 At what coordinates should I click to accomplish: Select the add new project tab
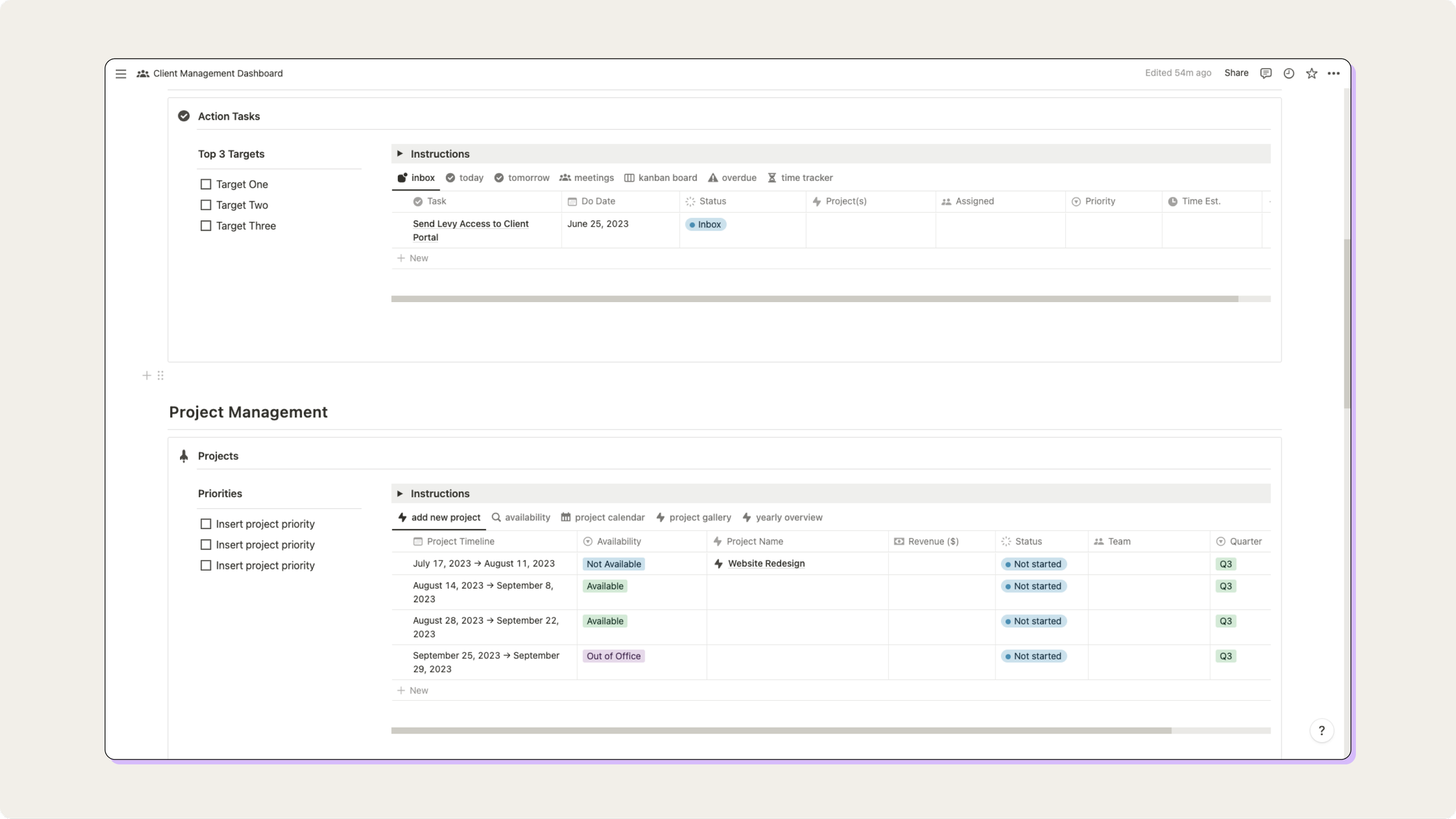[439, 517]
